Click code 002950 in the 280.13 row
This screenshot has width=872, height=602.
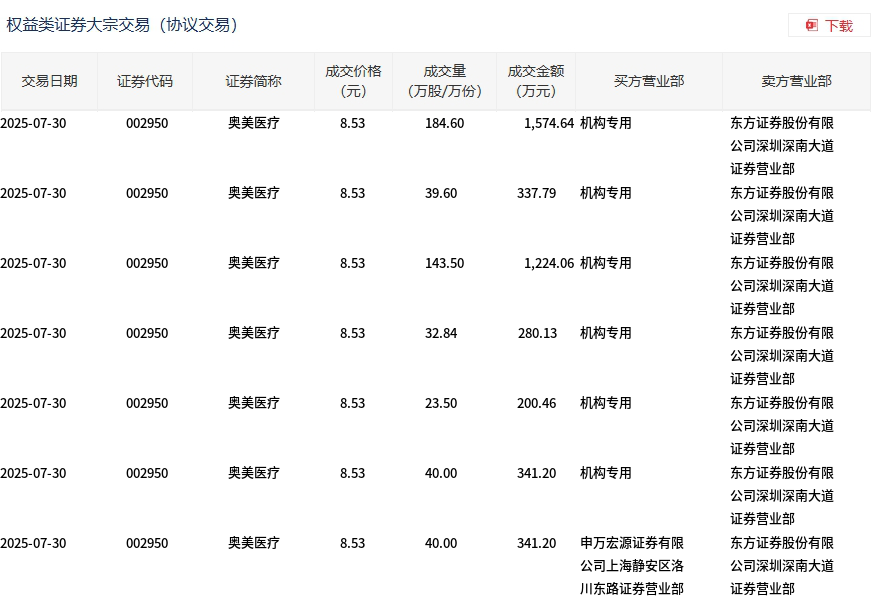coord(147,334)
